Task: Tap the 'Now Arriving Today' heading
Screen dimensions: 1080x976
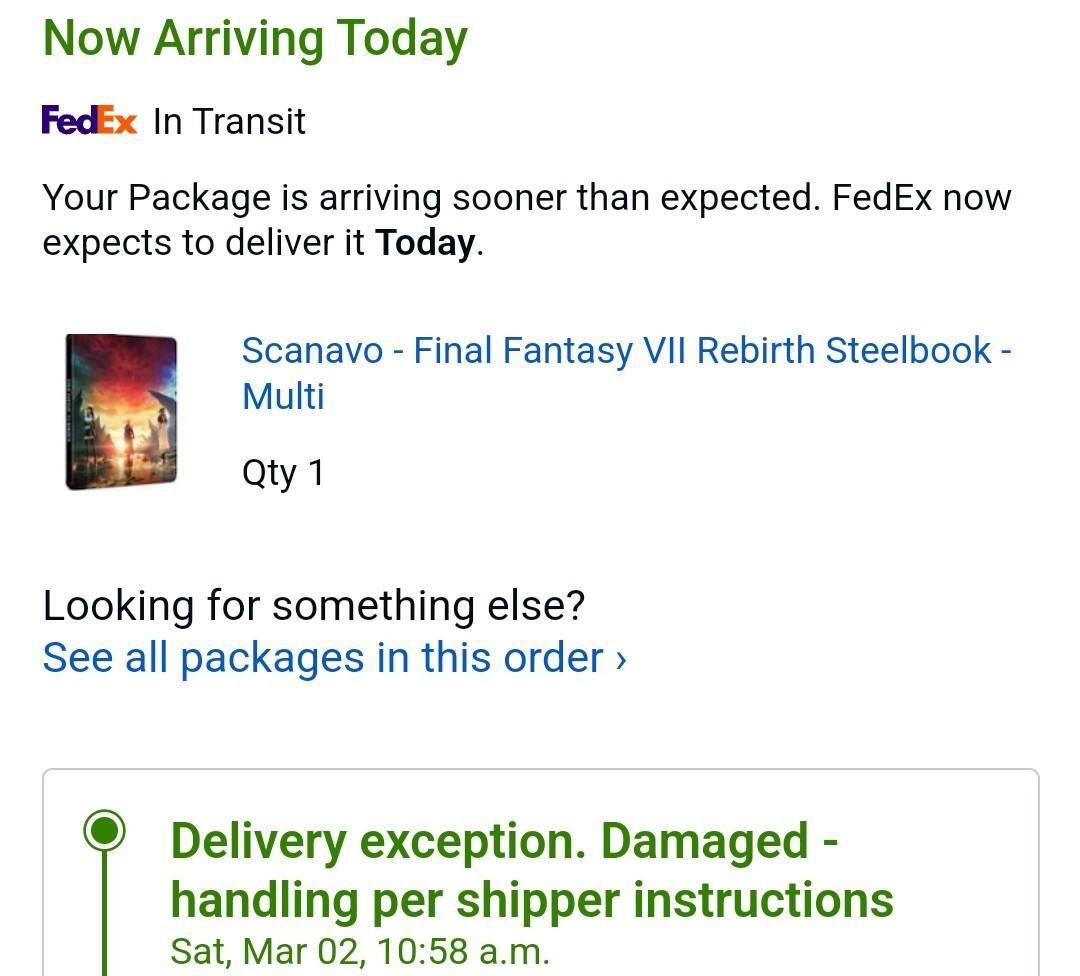Action: click(255, 38)
